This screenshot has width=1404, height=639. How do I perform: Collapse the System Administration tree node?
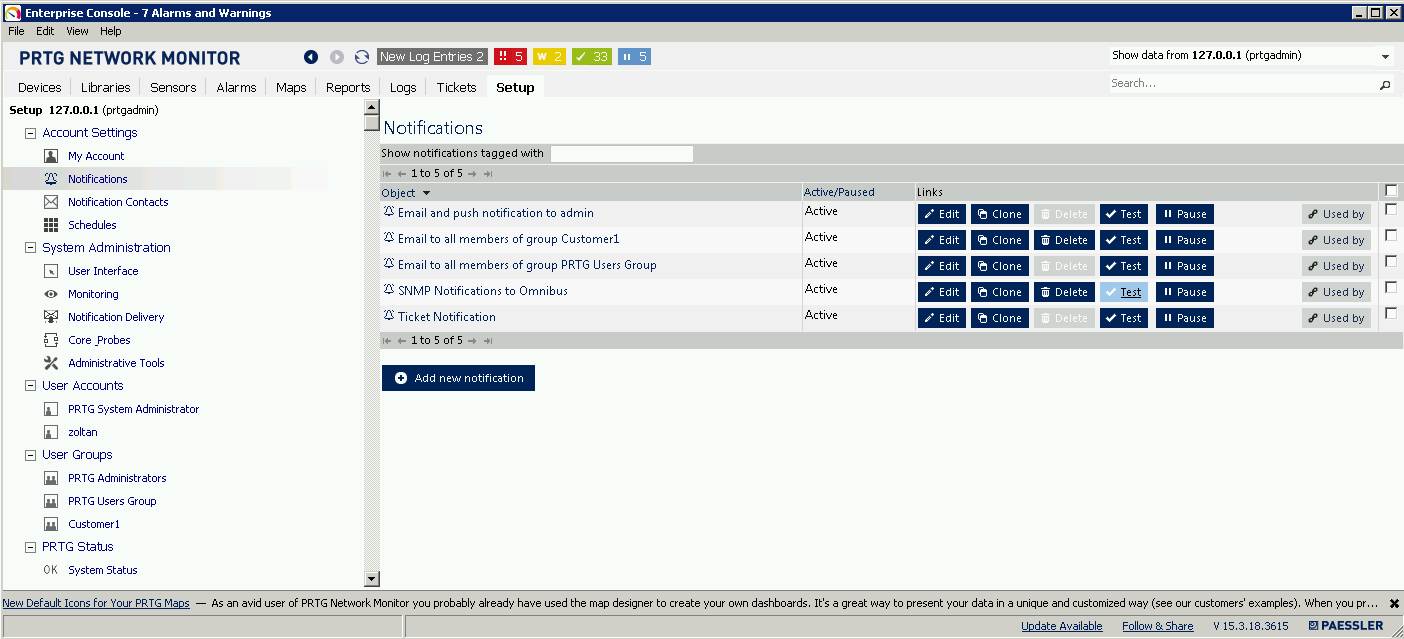[30, 248]
